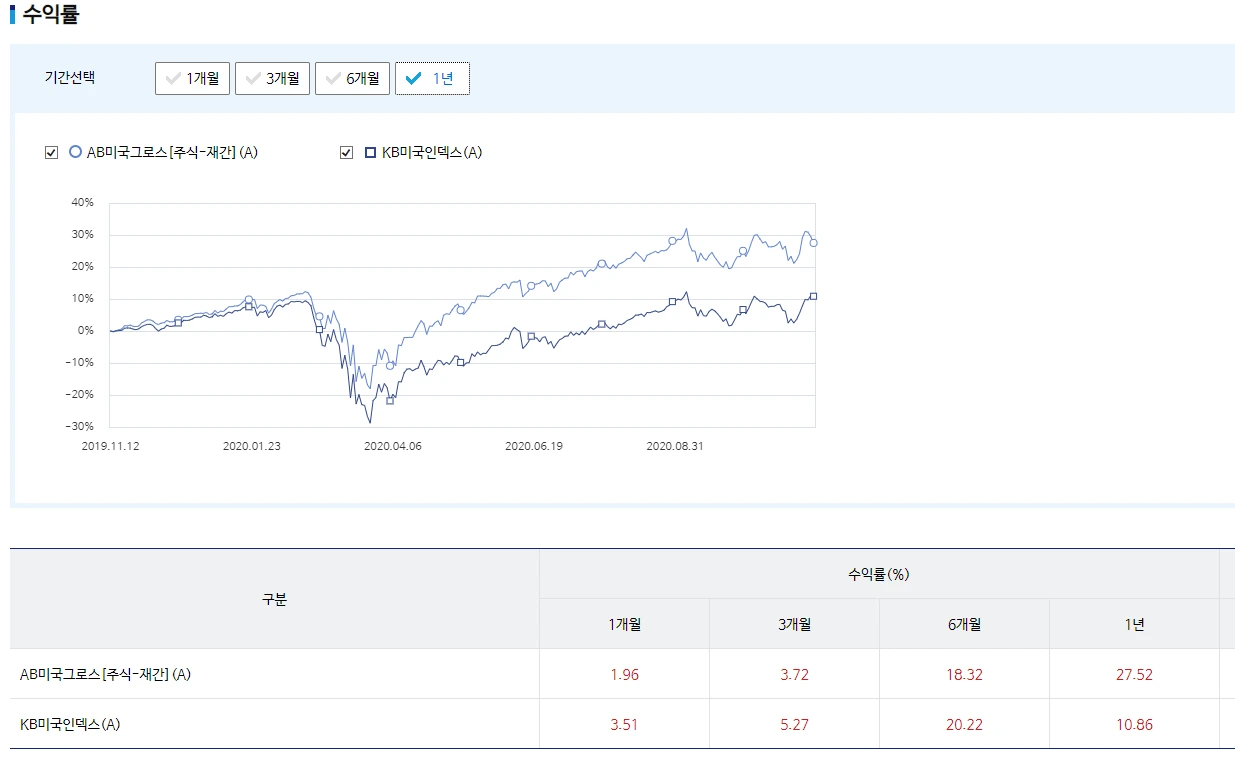Click the 1년 period button
The height and width of the screenshot is (772, 1235).
tap(432, 77)
